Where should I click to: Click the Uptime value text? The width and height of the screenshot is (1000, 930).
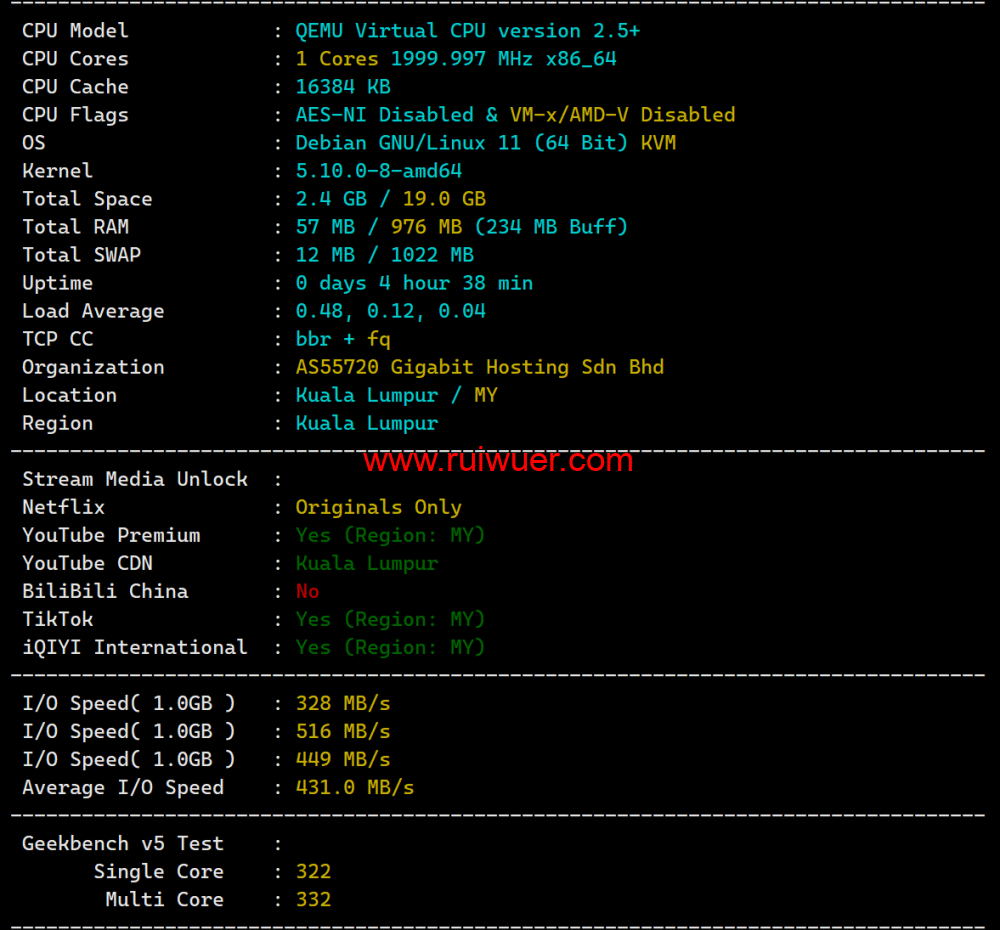click(x=414, y=283)
